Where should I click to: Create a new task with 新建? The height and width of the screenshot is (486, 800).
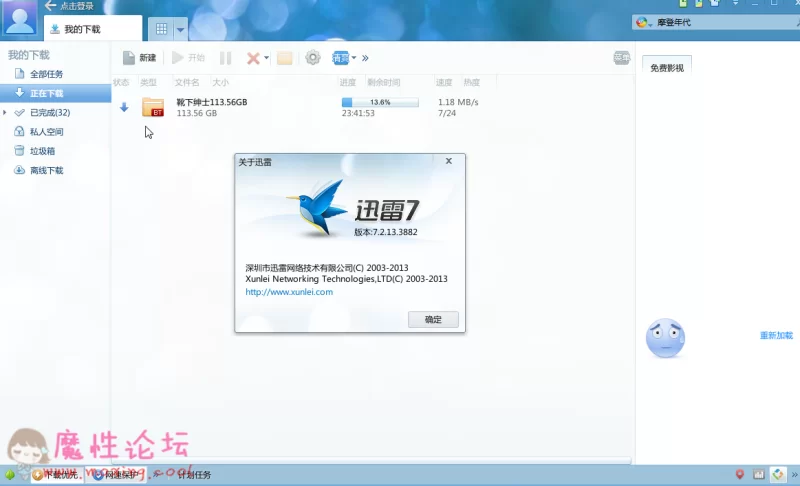[139, 58]
